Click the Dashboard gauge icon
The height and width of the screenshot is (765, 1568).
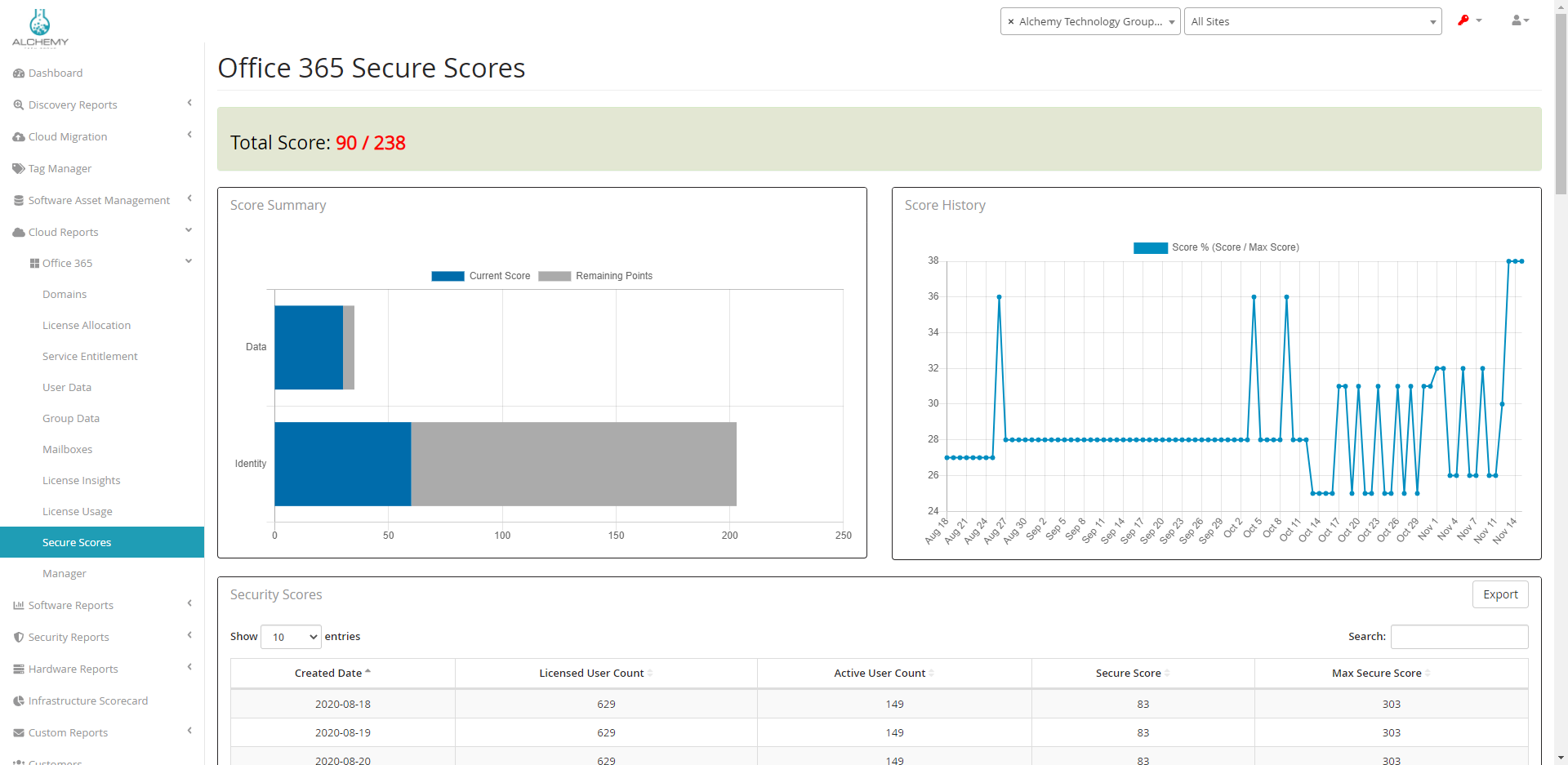(19, 73)
